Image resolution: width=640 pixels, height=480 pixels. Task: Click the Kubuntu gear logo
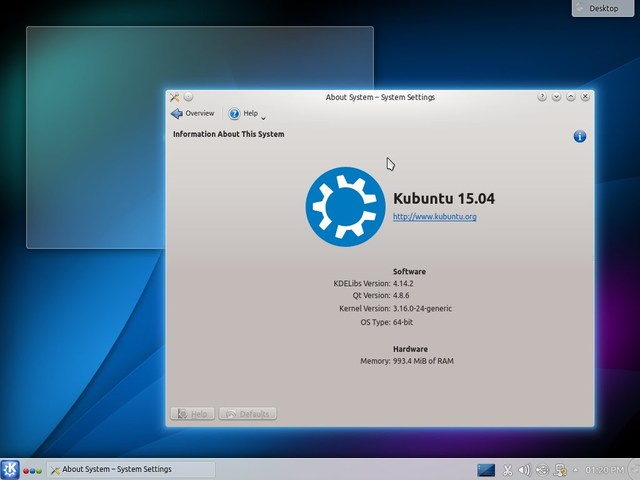[x=345, y=207]
